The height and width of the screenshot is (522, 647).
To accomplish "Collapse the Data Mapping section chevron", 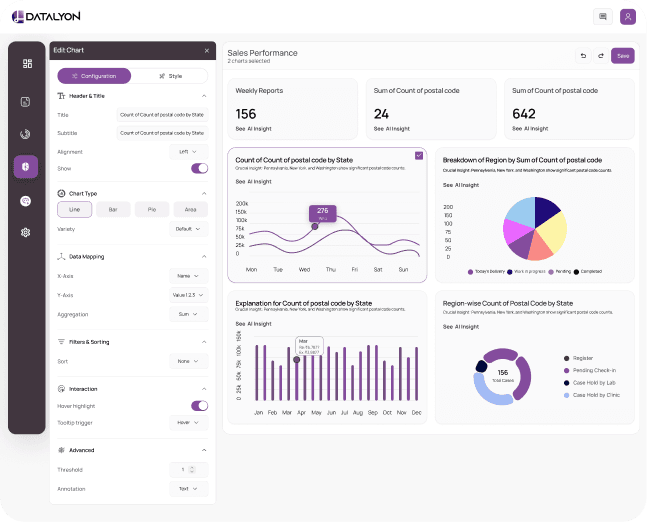I will click(x=204, y=256).
